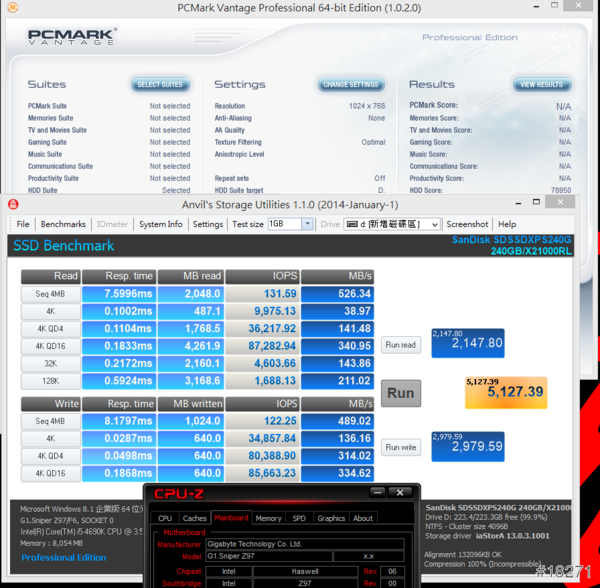Click View Results in PCMark Vantage

(x=541, y=85)
